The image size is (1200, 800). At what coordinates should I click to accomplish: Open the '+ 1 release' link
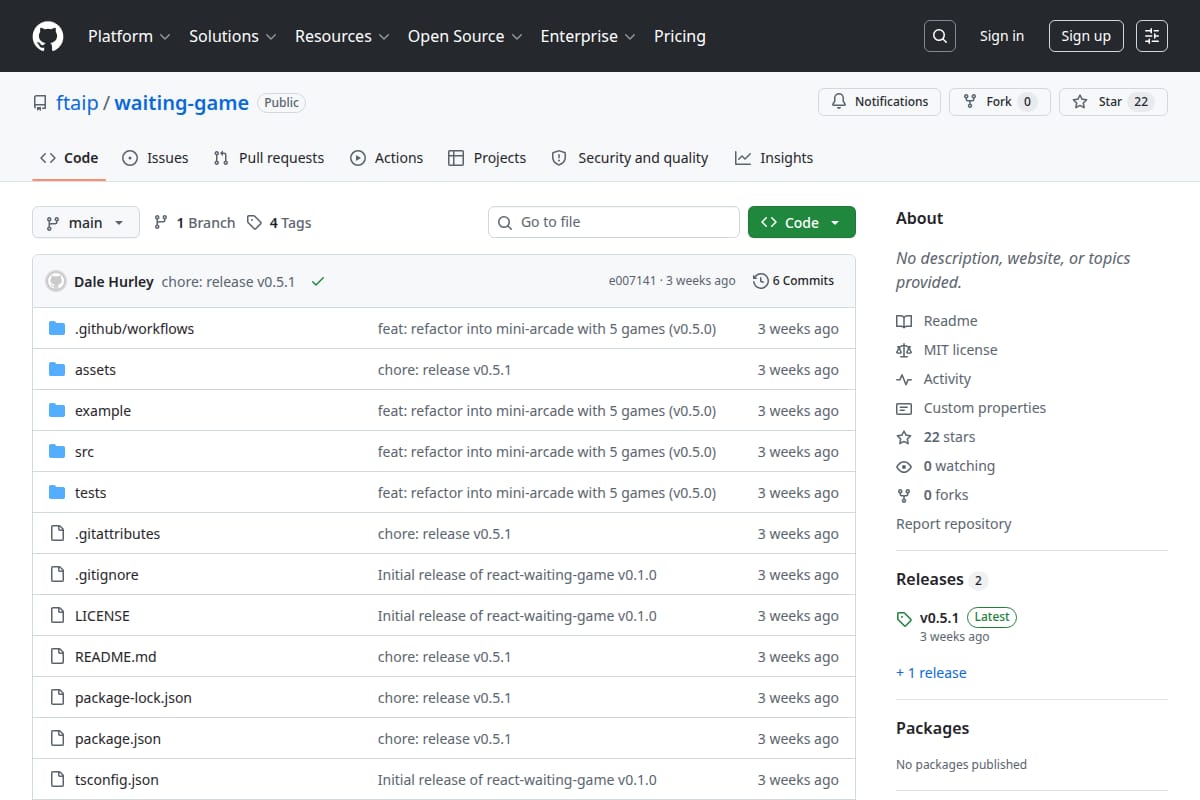point(931,673)
